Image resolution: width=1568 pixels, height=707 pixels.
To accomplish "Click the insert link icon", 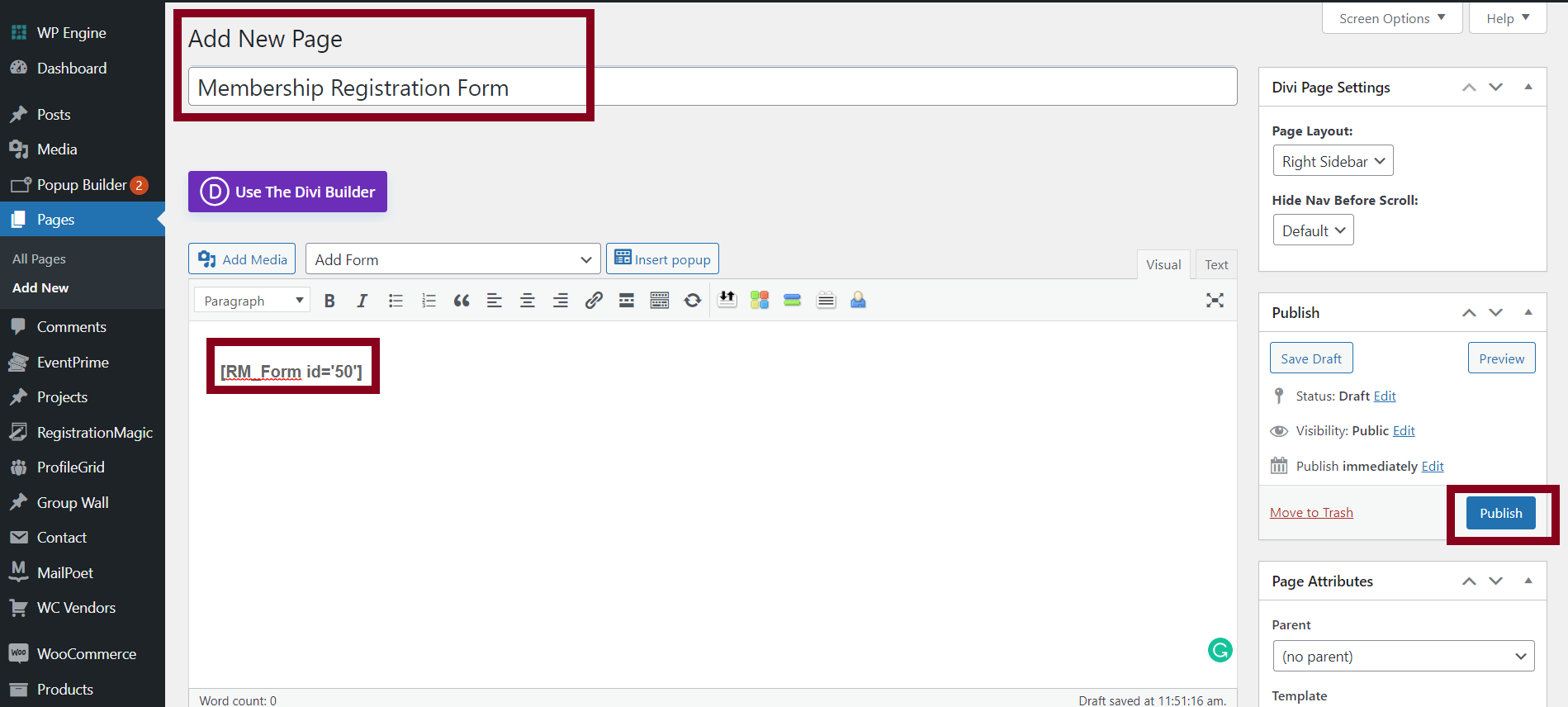I will 594,301.
